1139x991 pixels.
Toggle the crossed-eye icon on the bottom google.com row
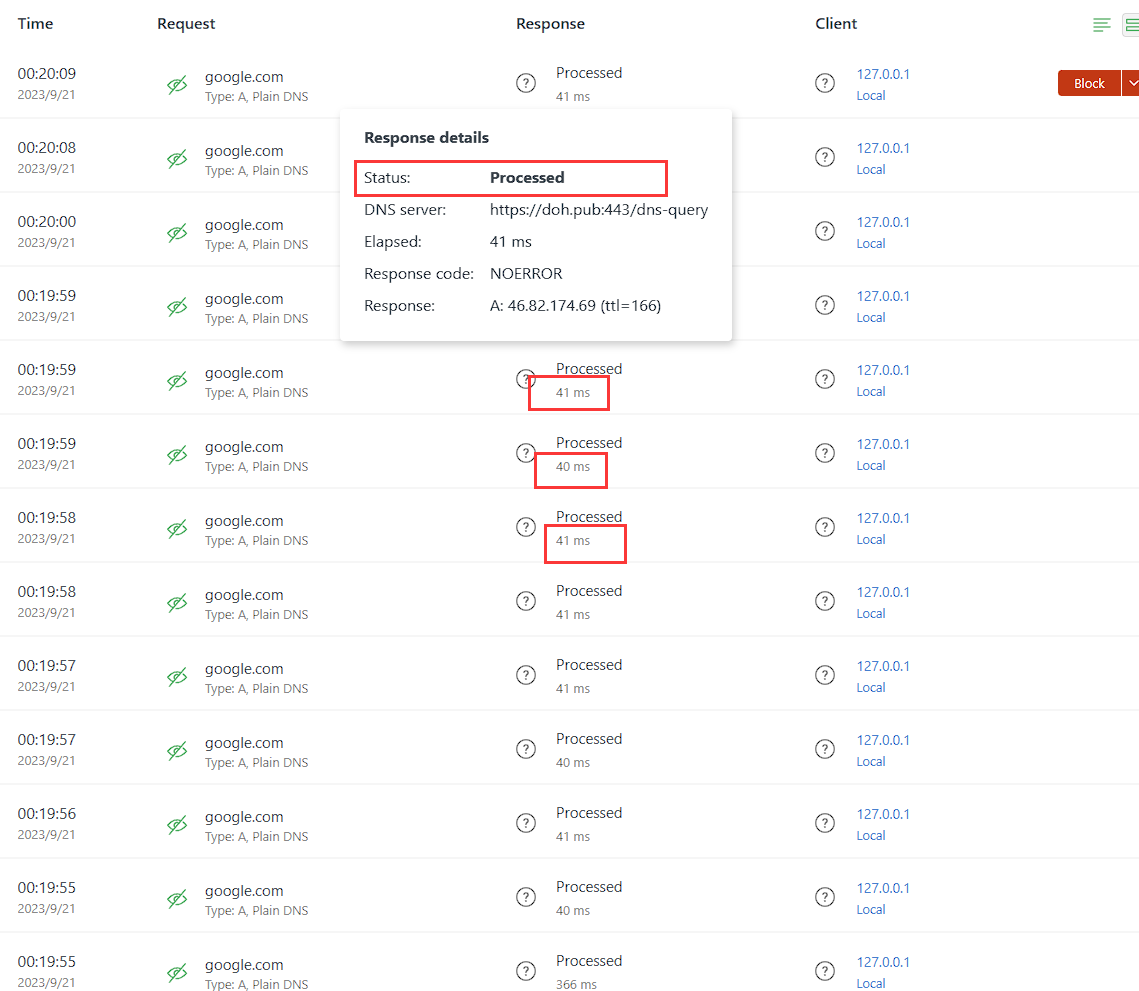coord(177,973)
